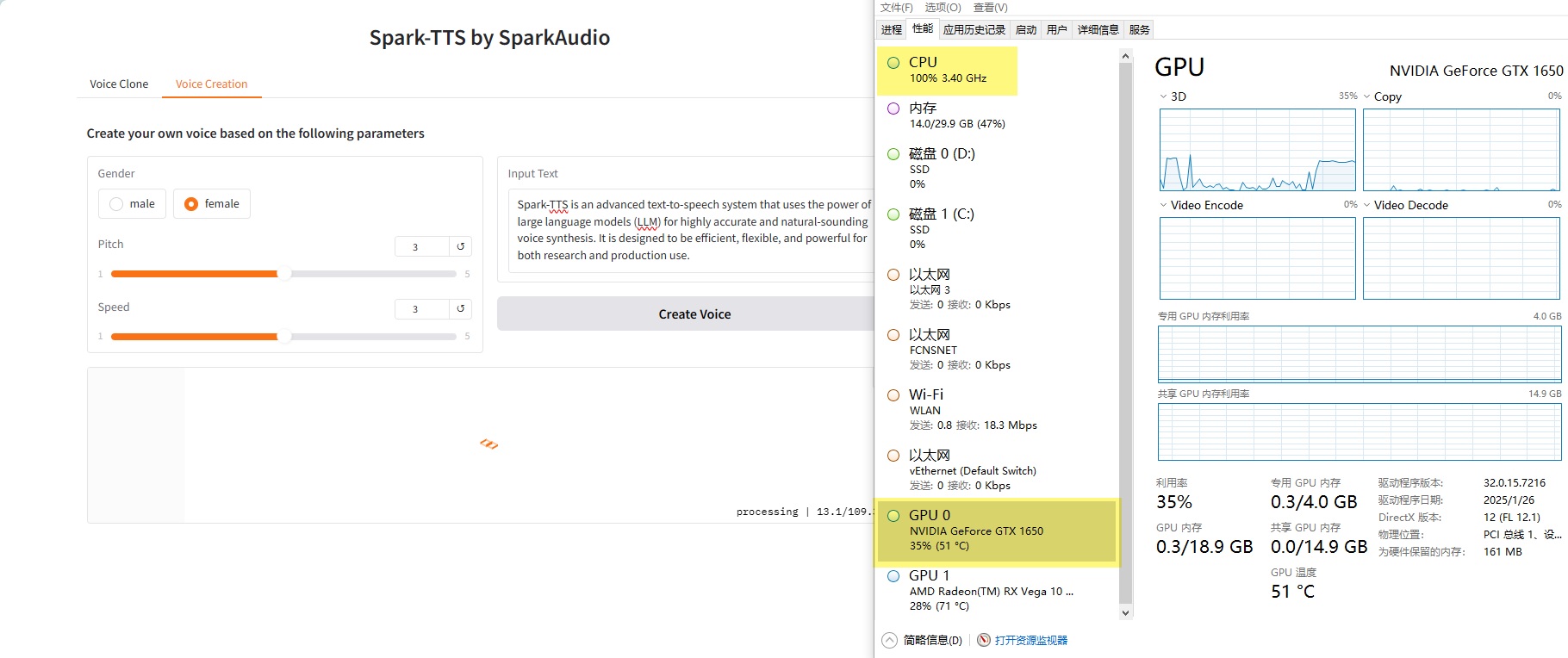This screenshot has width=1568, height=658.
Task: Click the Video Encode graph
Action: click(1257, 258)
